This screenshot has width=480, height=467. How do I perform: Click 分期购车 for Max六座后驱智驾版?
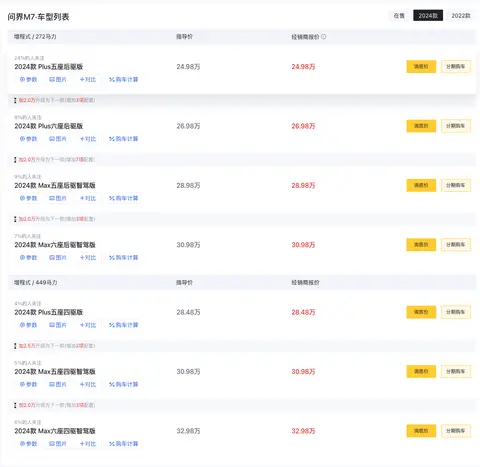[456, 245]
